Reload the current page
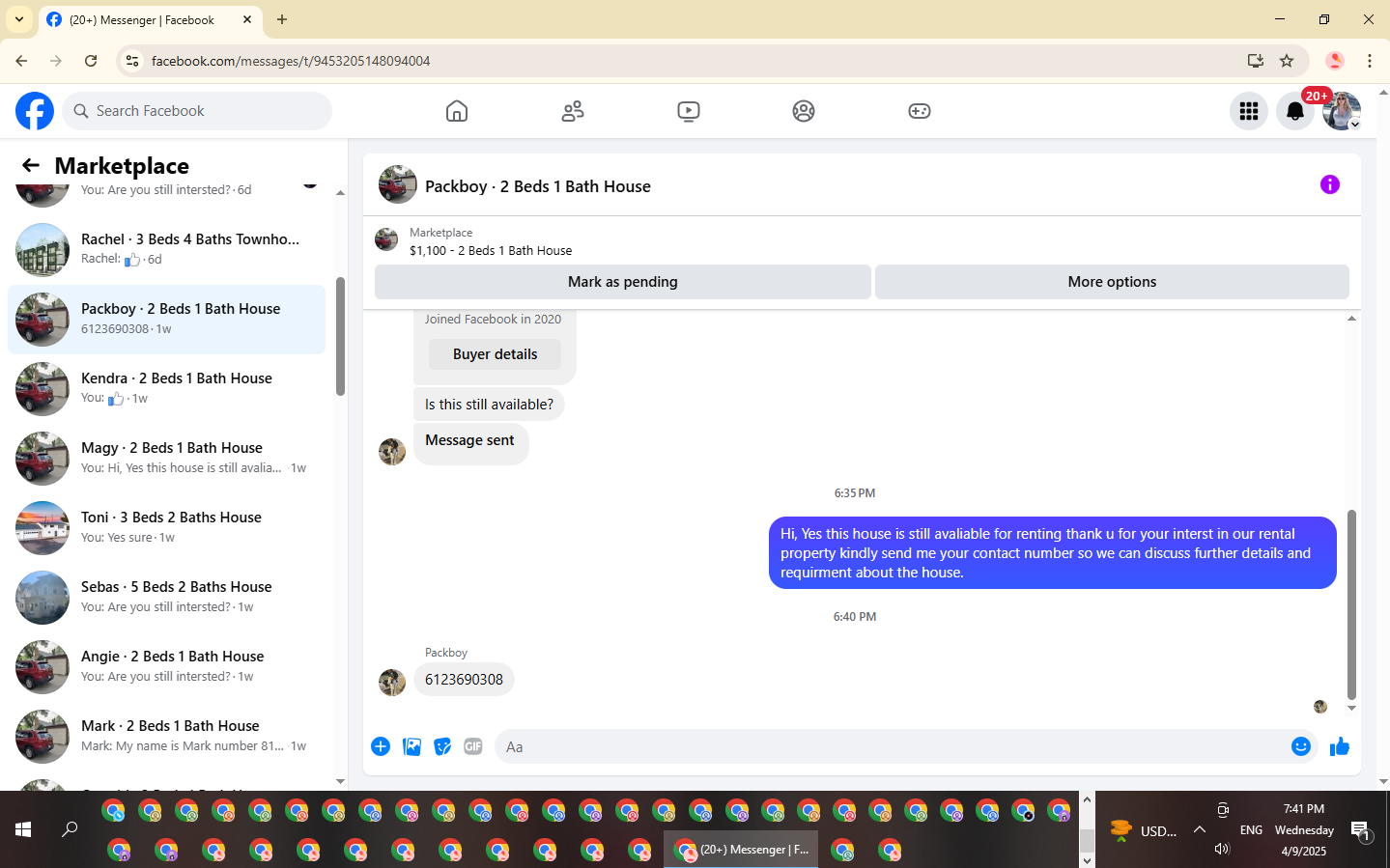The width and height of the screenshot is (1390, 868). pyautogui.click(x=91, y=61)
